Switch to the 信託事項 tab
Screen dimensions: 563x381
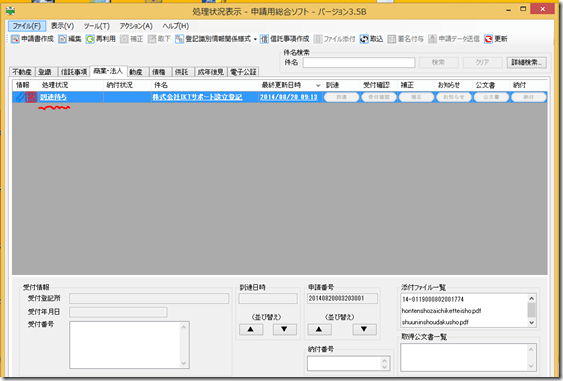[74, 72]
